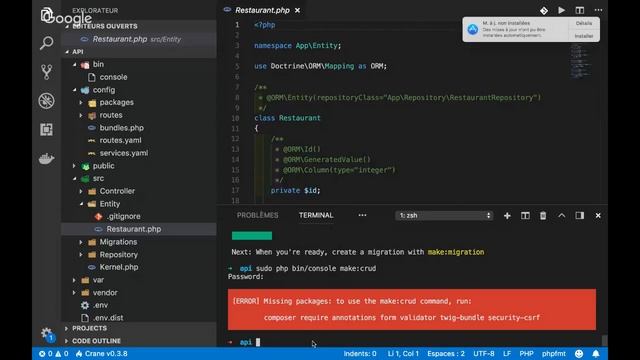Click the editor minimap preview
The image size is (640, 360).
point(580,61)
